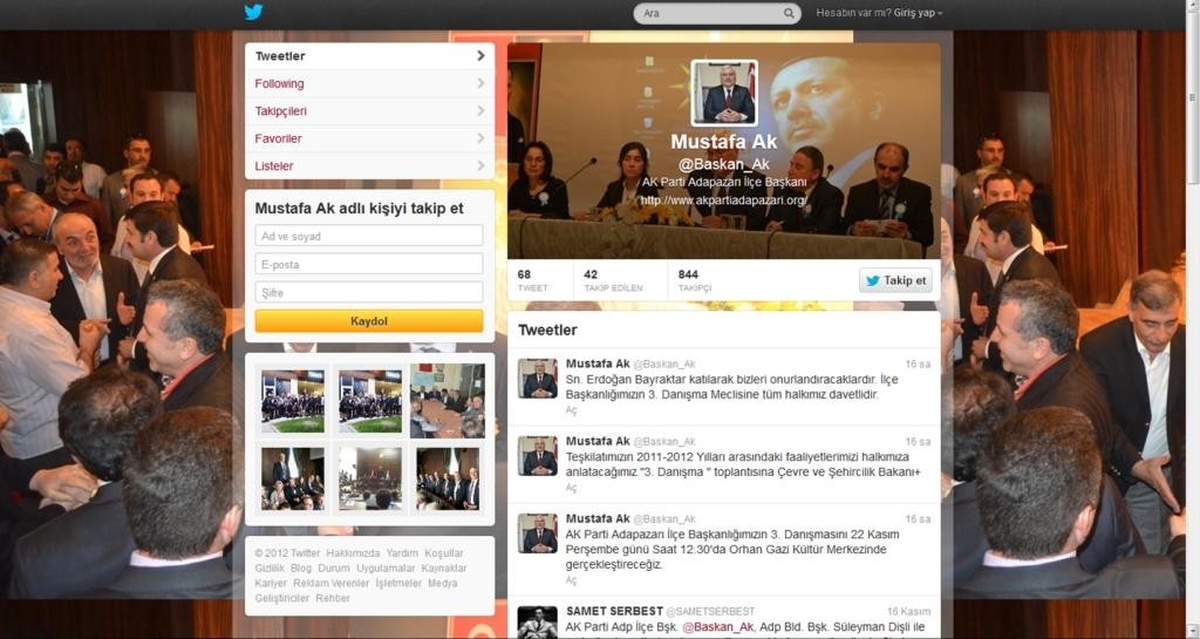
Task: Expand the Erdoğan Bayraktar tweet with Aç
Action: click(571, 410)
